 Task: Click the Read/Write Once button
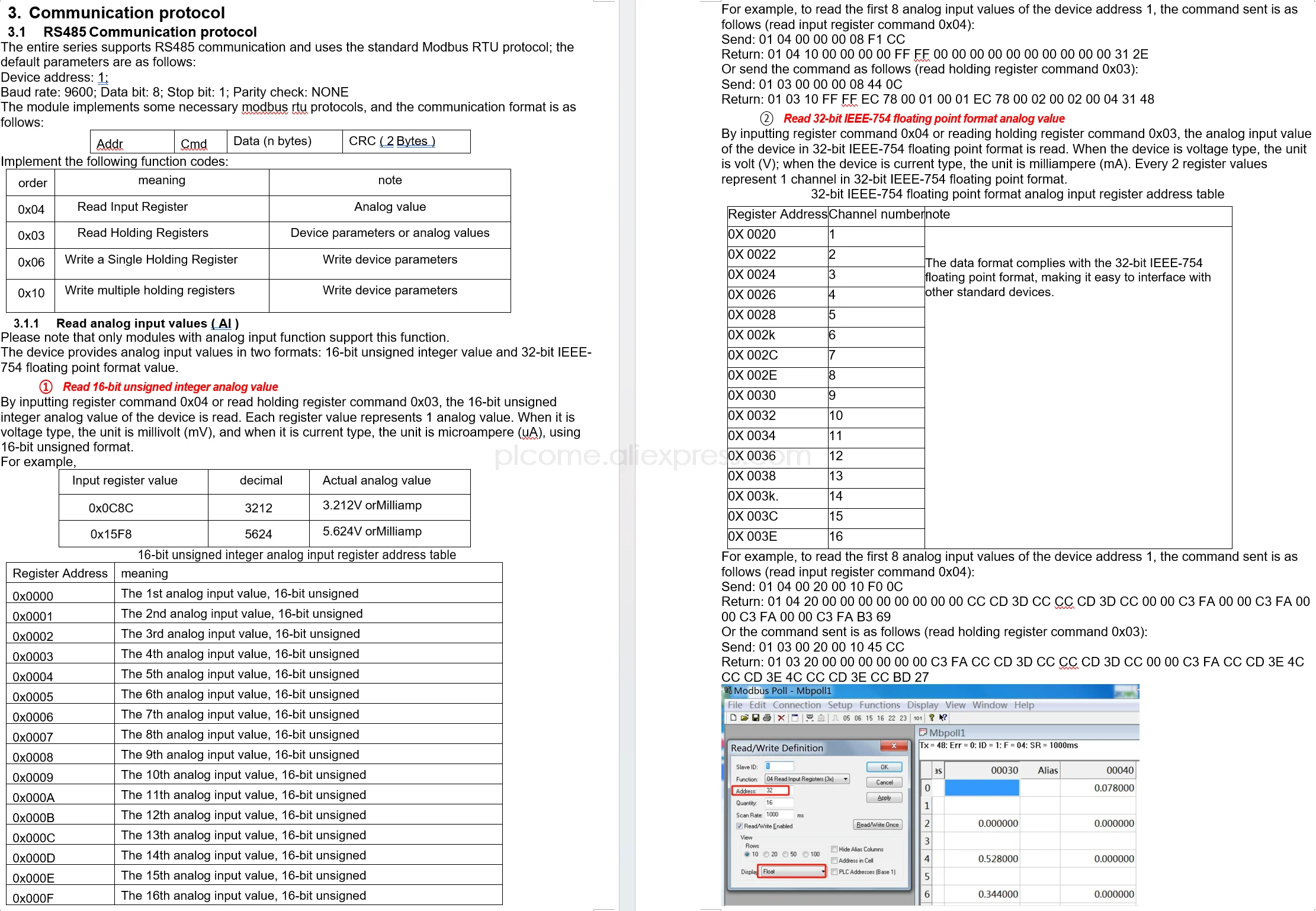pyautogui.click(x=877, y=825)
